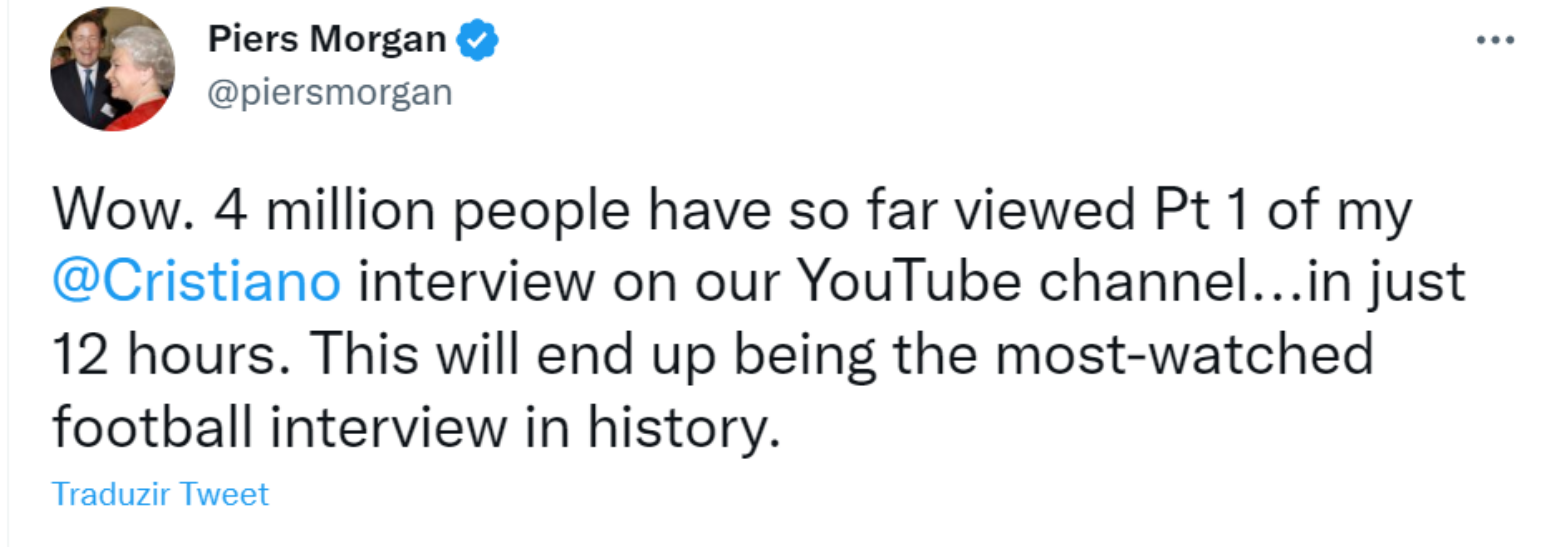Click the Traduzir Tweet link
The image size is (1552, 547).
click(x=160, y=494)
